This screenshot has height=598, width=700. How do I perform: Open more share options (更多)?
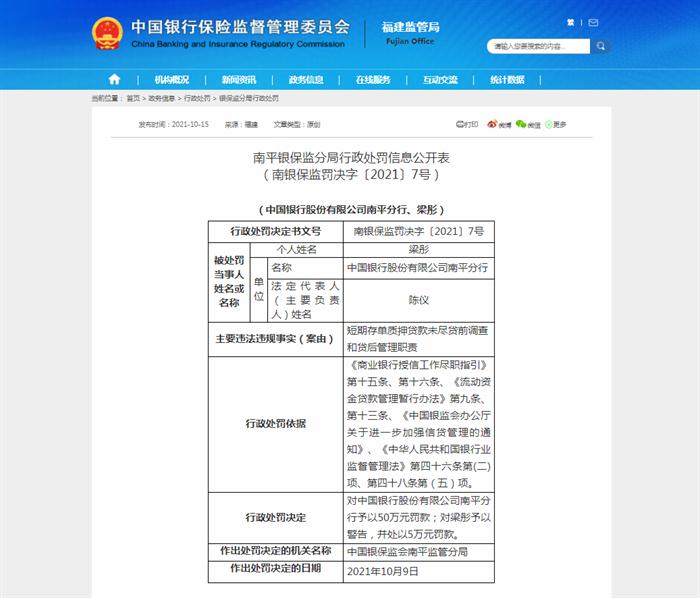coord(555,125)
